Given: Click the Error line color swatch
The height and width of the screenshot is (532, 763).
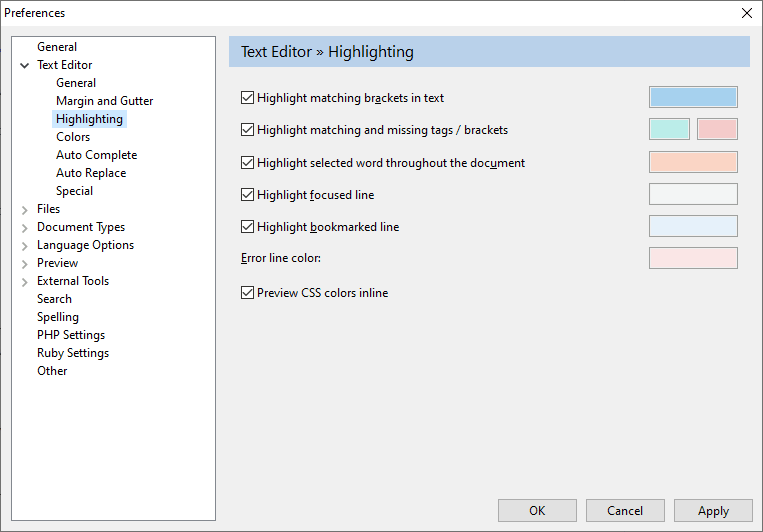Looking at the screenshot, I should [693, 259].
